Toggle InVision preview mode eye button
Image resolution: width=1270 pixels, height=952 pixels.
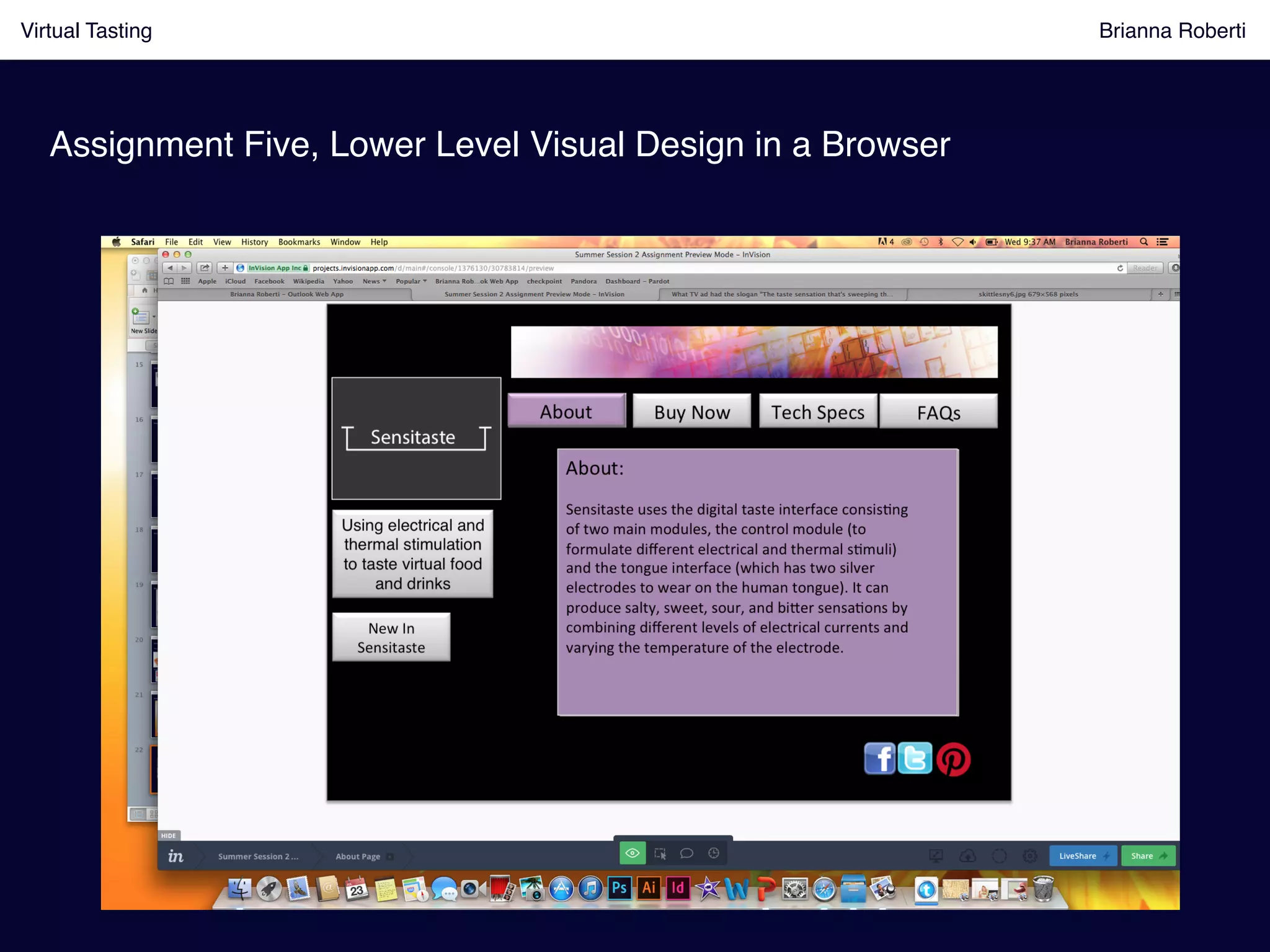click(633, 853)
